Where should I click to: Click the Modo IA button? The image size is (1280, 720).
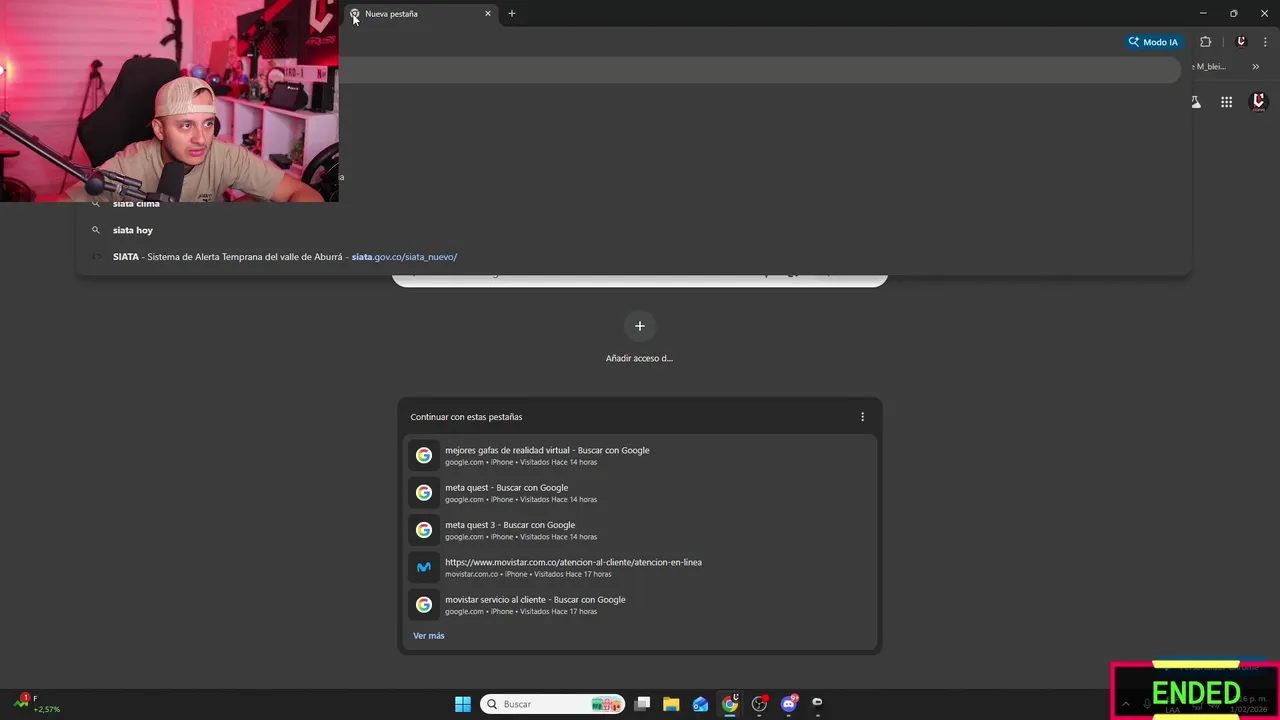click(x=1153, y=42)
